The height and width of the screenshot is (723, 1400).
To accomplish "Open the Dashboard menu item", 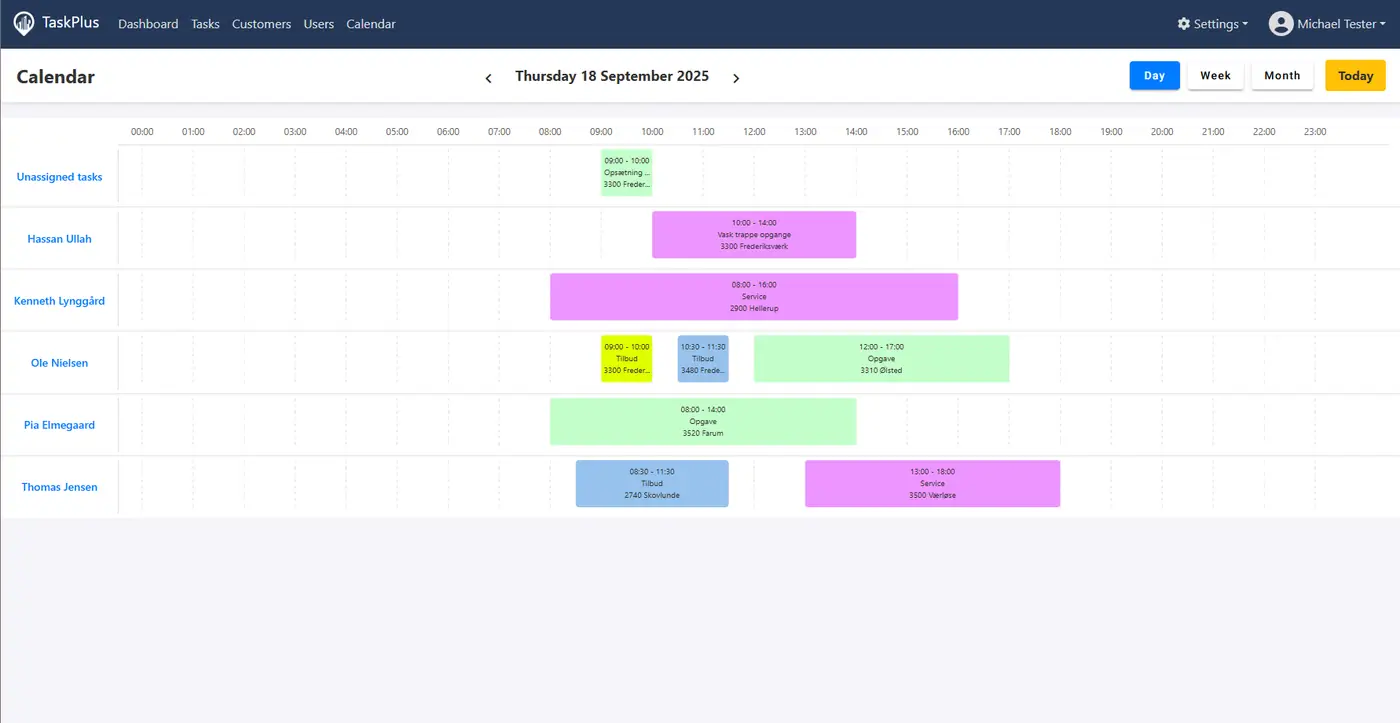I will click(x=148, y=24).
